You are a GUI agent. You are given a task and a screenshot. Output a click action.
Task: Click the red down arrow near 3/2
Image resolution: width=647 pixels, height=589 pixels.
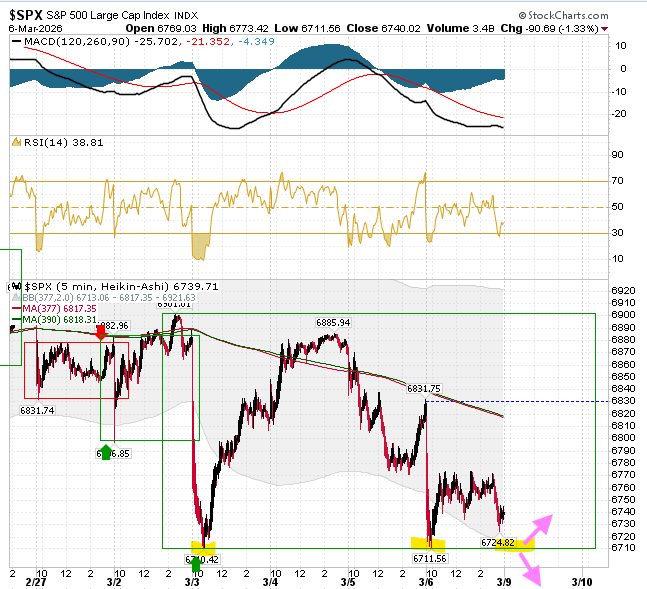(x=101, y=332)
